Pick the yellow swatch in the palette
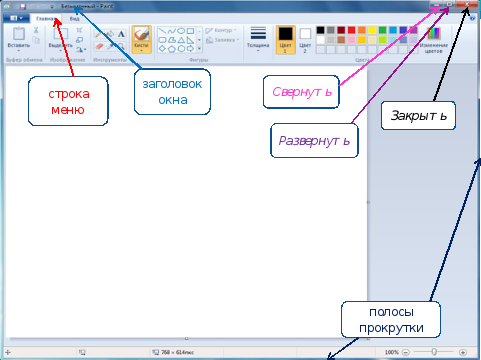Viewport: 481px width, 360px height. coord(372,30)
